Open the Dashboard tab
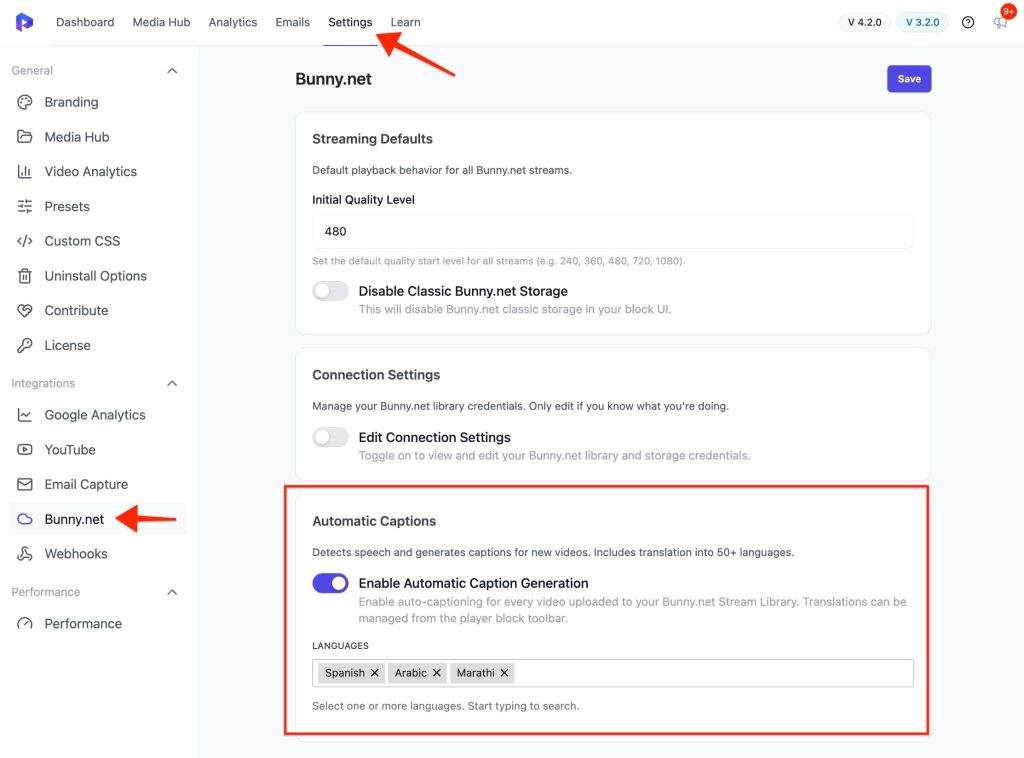The image size is (1024, 758). tap(85, 22)
